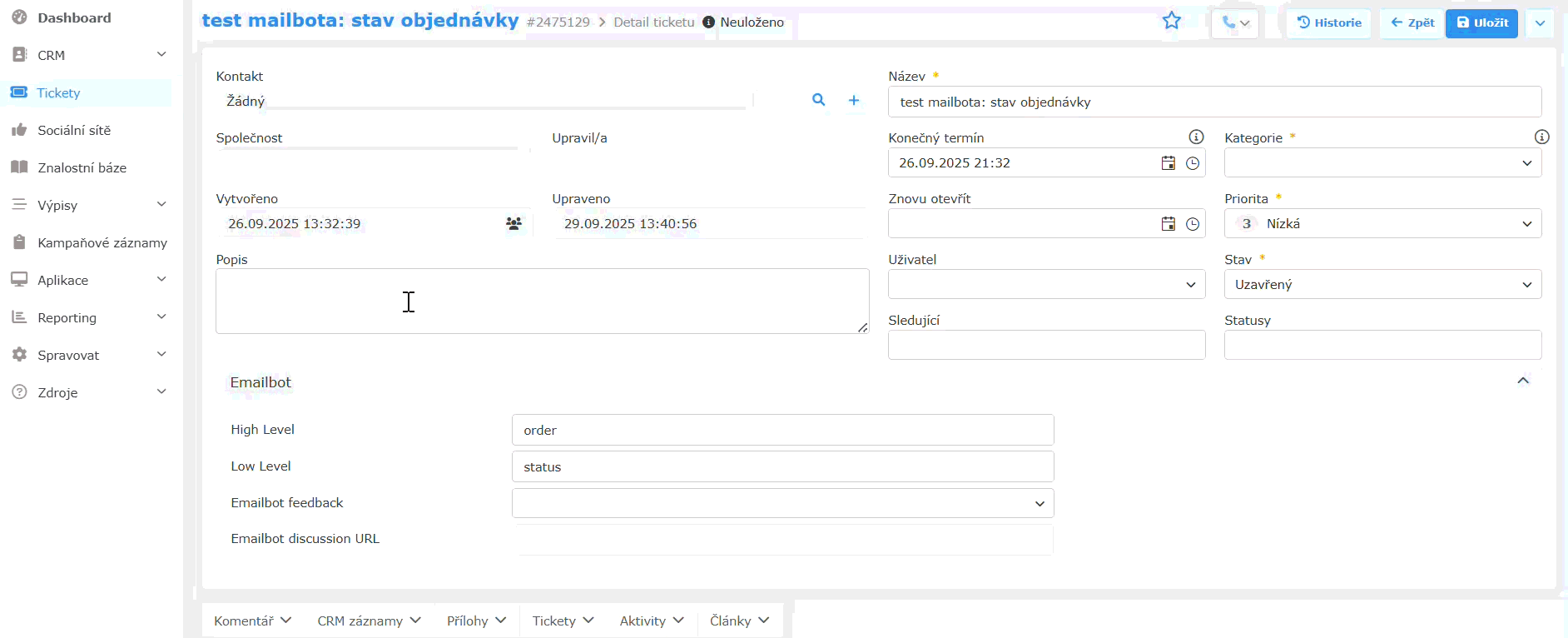Open clock time picker for Znovu otevřít
1568x638 pixels.
point(1192,224)
